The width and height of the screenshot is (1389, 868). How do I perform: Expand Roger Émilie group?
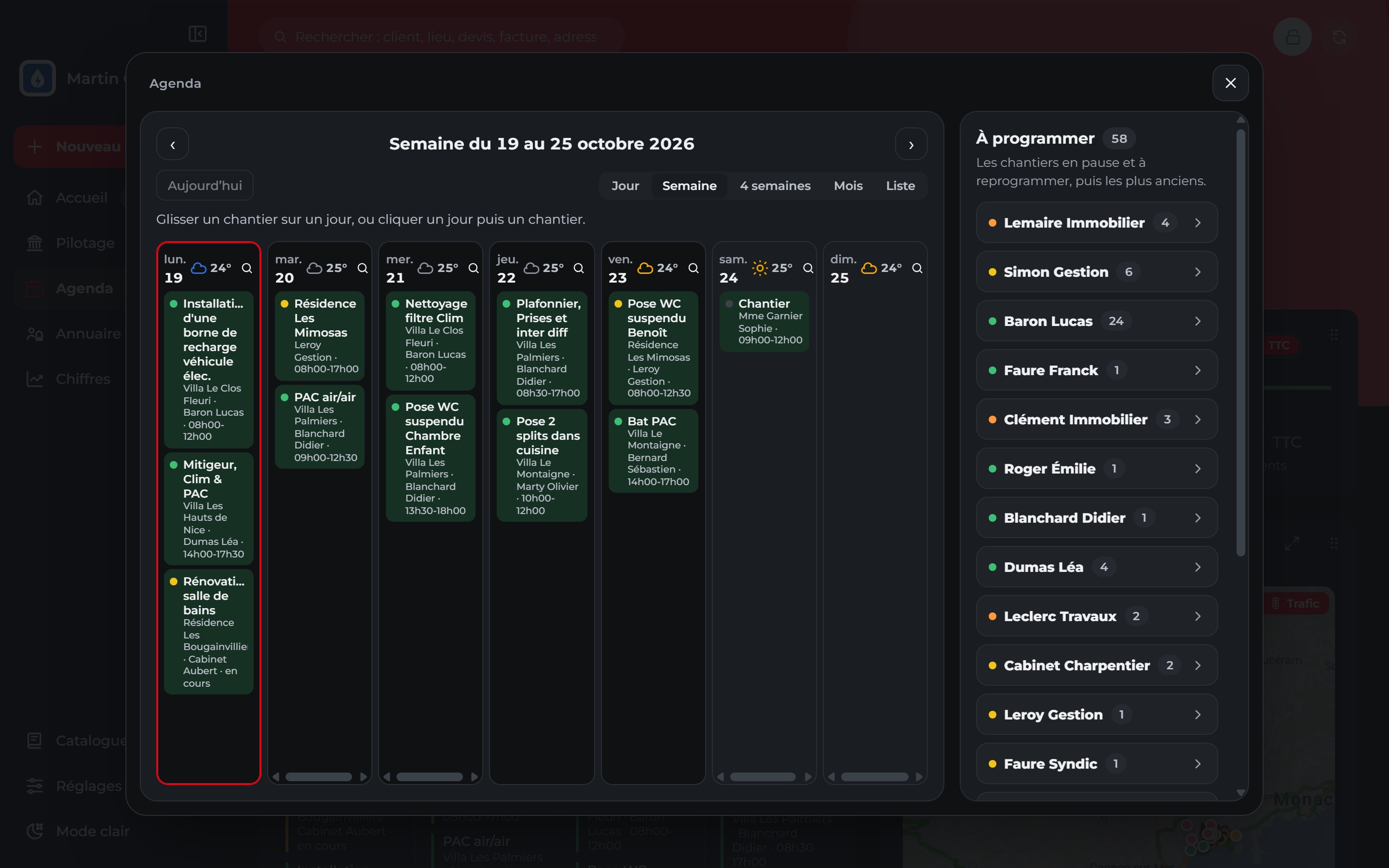coord(1097,469)
